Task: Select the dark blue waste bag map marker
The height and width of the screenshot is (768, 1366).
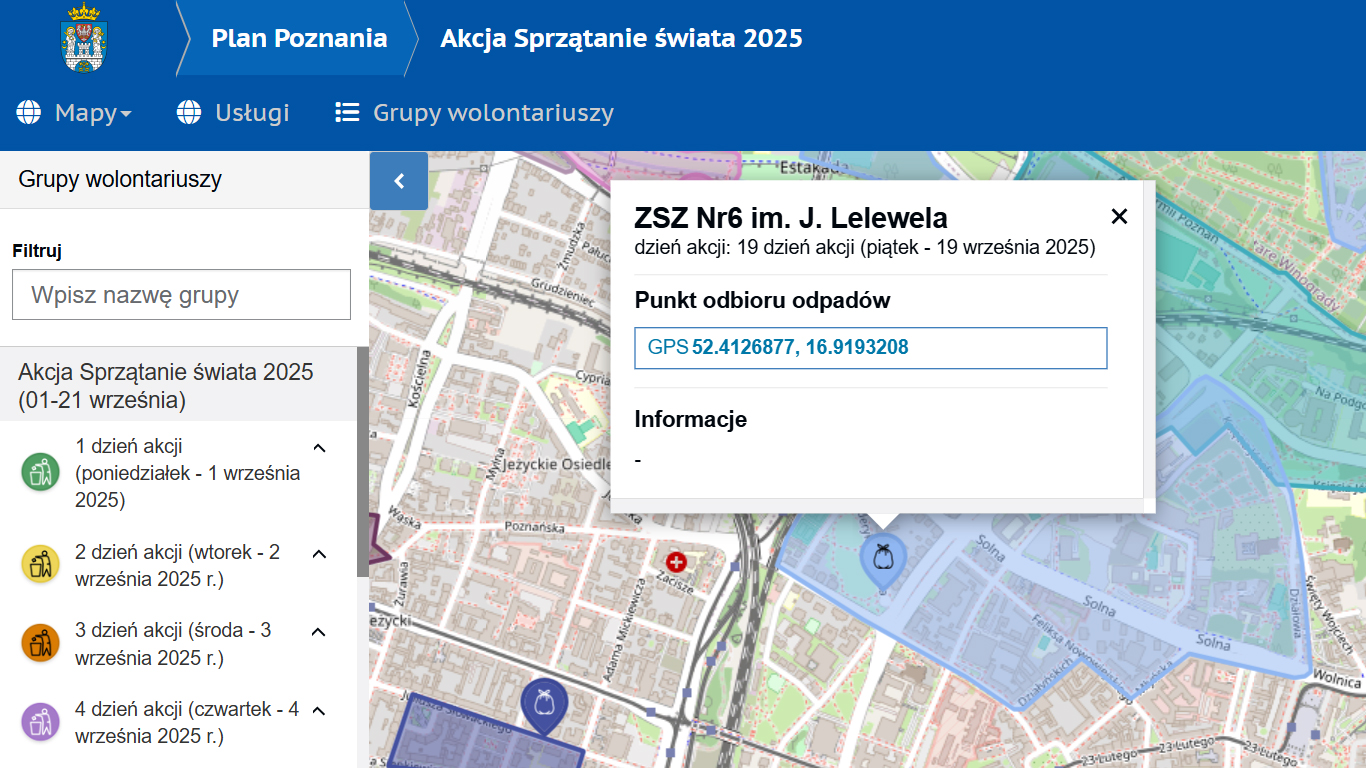Action: (x=544, y=703)
